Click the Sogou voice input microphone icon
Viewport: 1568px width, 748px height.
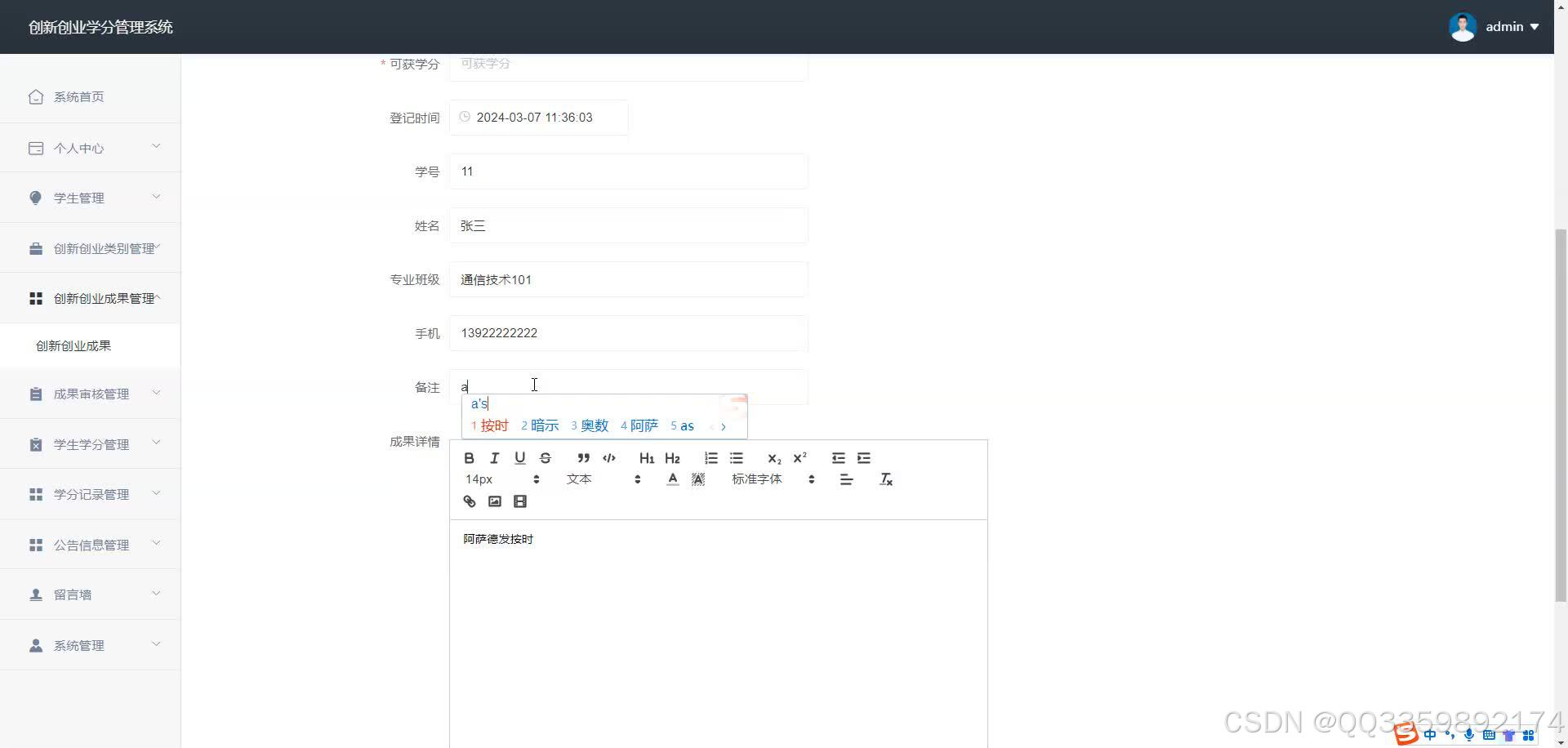tap(1469, 735)
